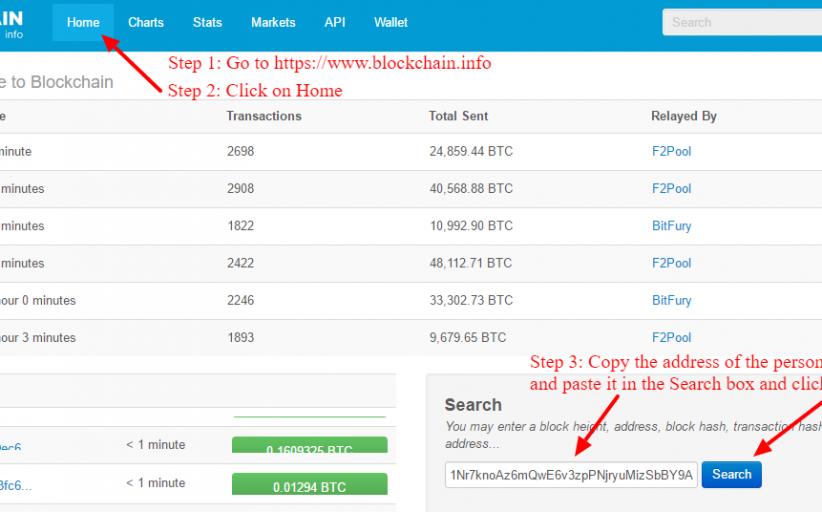Open F2Pool link for the 2908-transaction block
822x512 pixels.
coord(671,189)
